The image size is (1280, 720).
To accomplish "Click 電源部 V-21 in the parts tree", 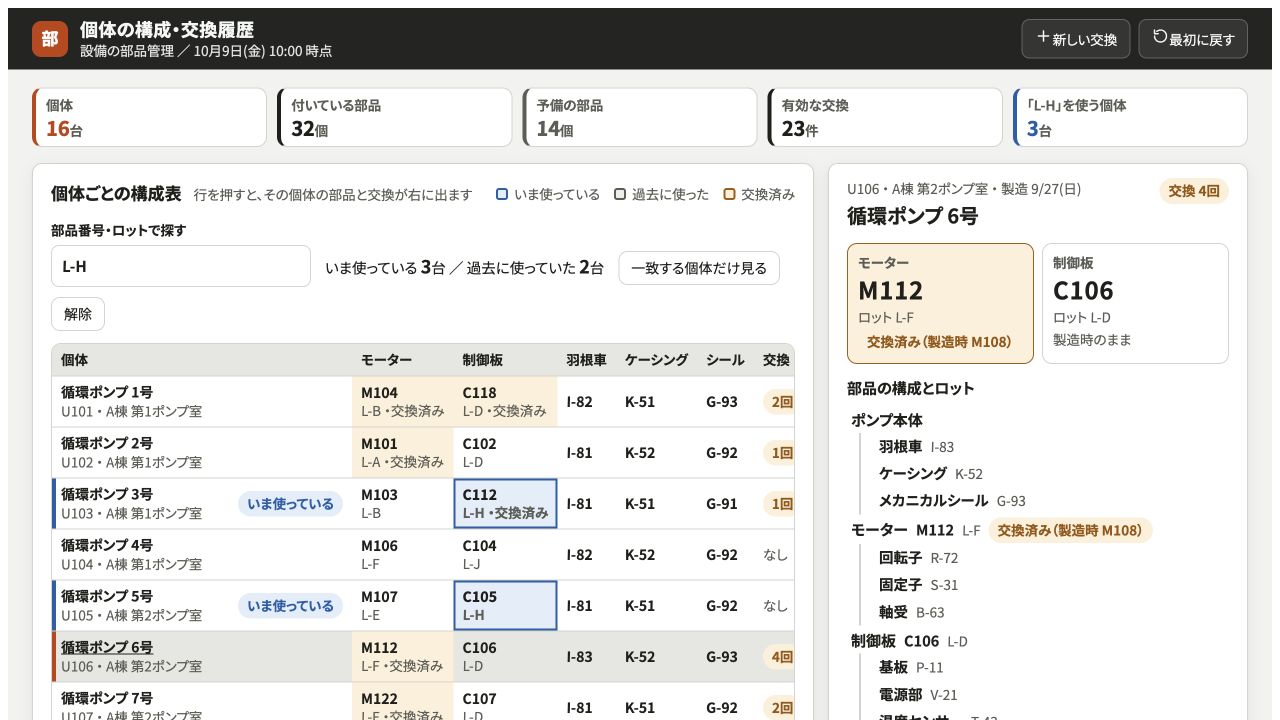I will click(918, 695).
